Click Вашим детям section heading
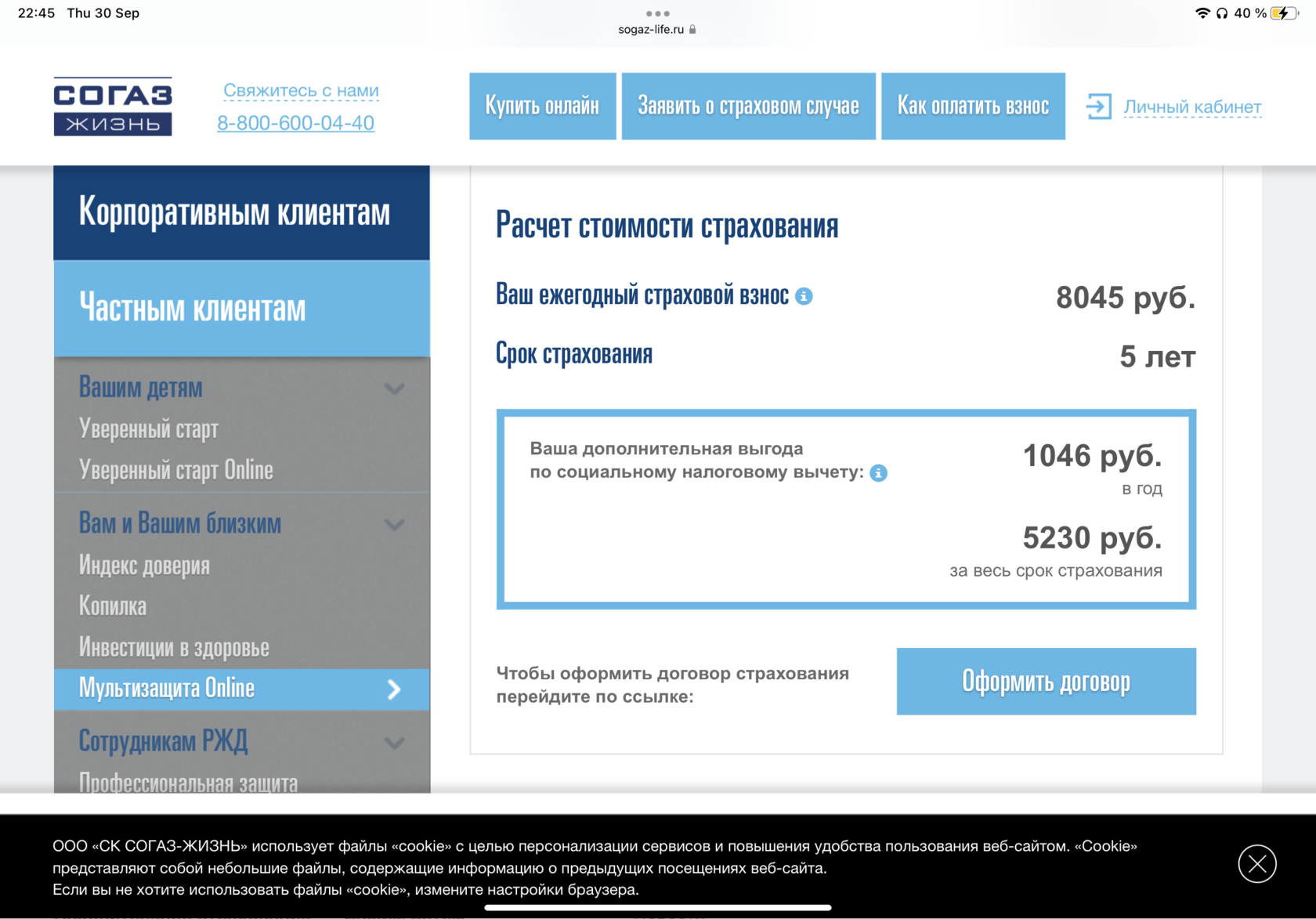 pos(141,388)
